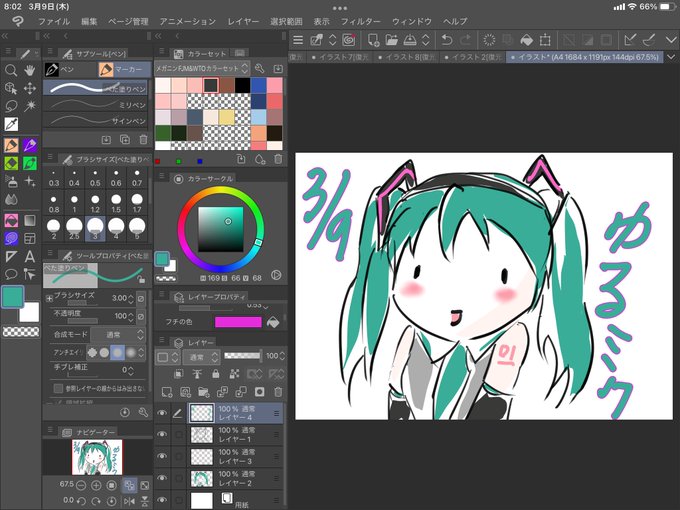The image size is (680, 510).
Task: Hide layer レイヤー 1 with eye icon
Action: (162, 434)
